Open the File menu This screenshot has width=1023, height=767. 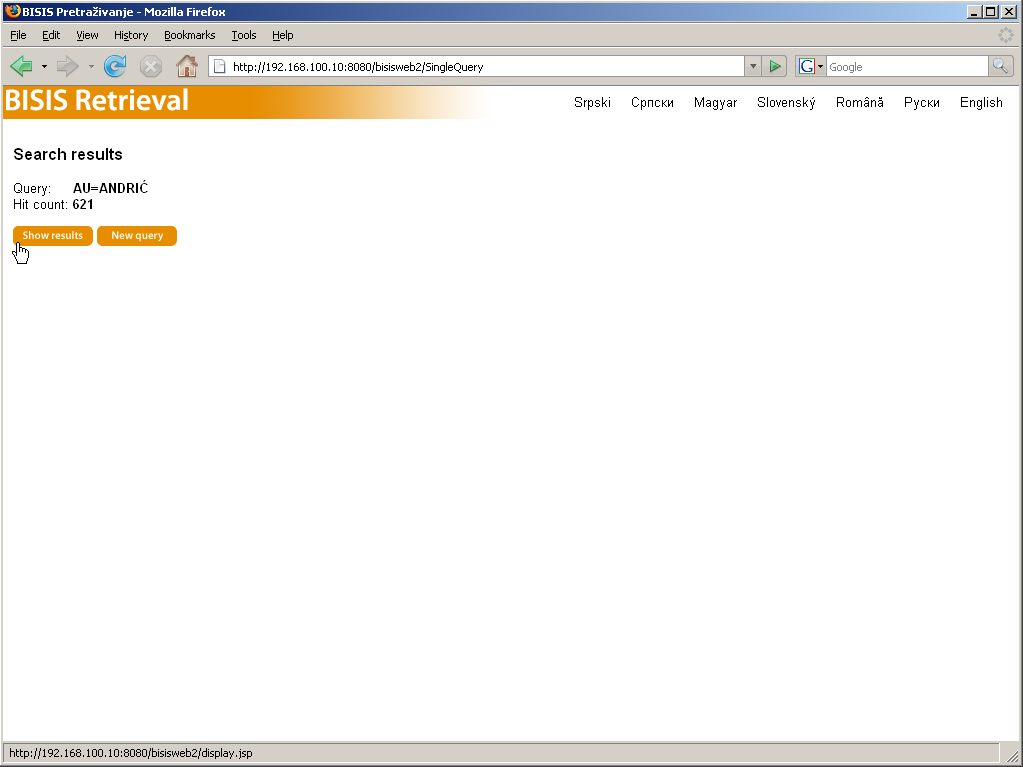(18, 35)
